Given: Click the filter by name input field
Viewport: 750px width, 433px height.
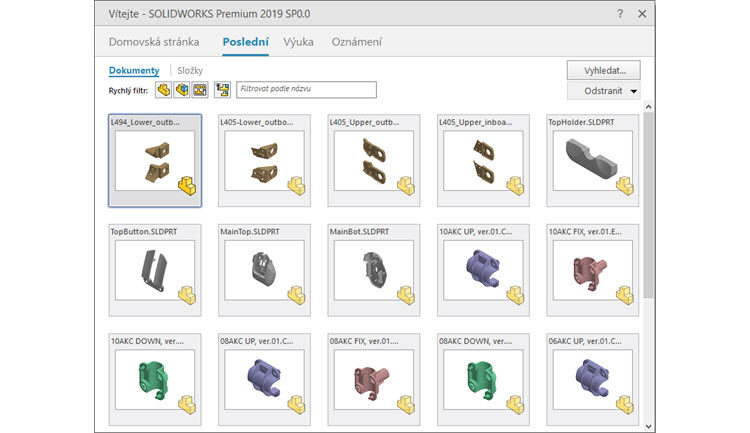Looking at the screenshot, I should (306, 89).
